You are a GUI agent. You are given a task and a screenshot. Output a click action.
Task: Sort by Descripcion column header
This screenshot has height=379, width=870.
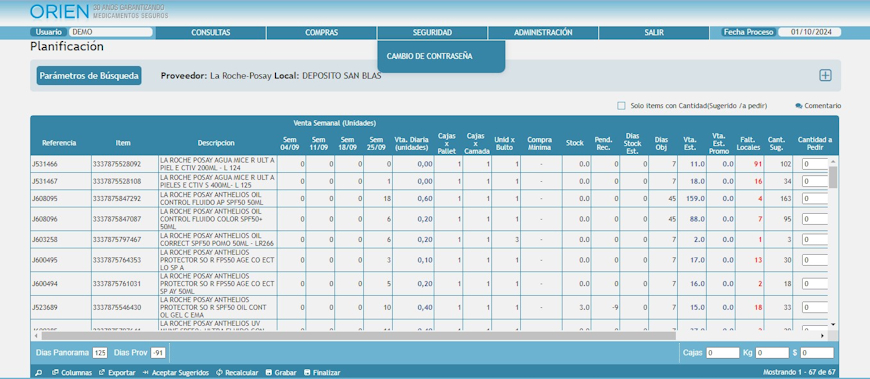[x=216, y=143]
